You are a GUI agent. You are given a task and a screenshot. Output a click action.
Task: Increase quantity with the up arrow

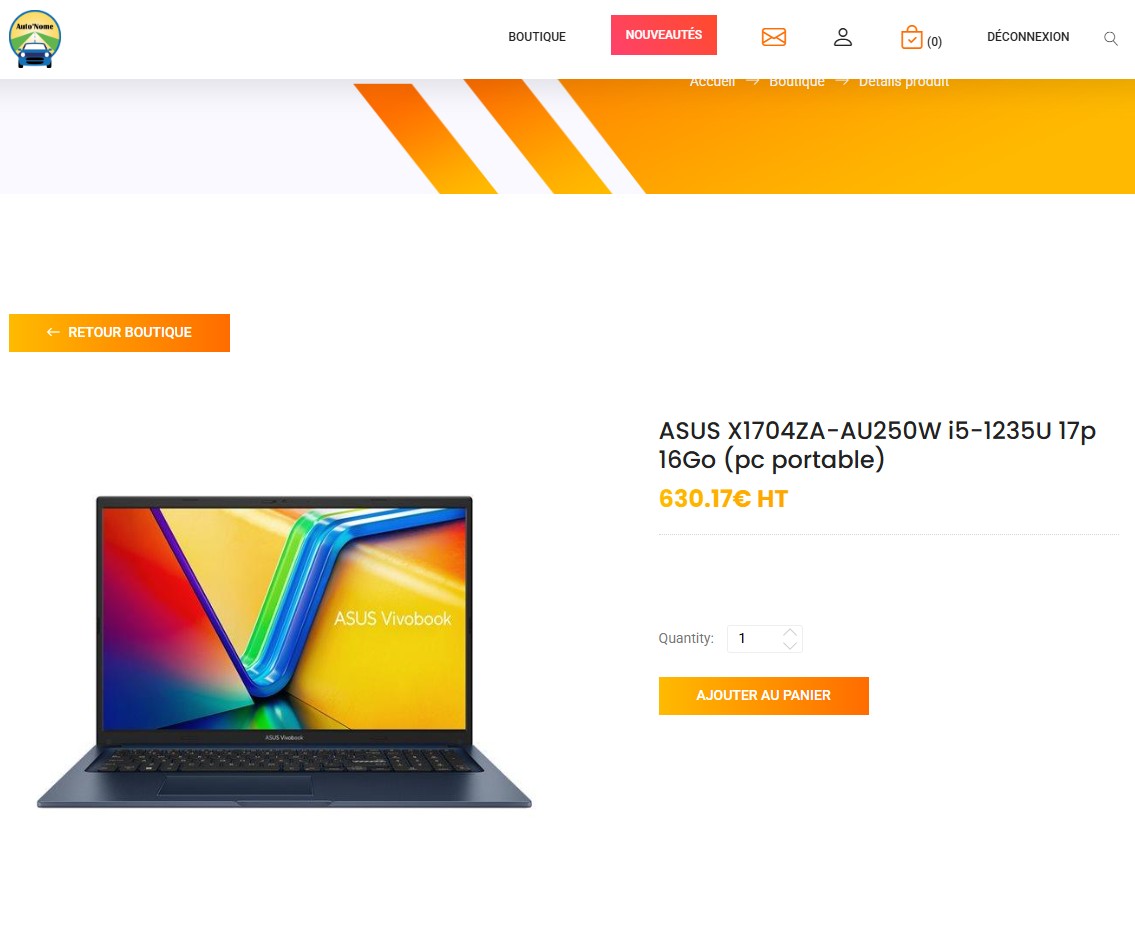[x=790, y=632]
